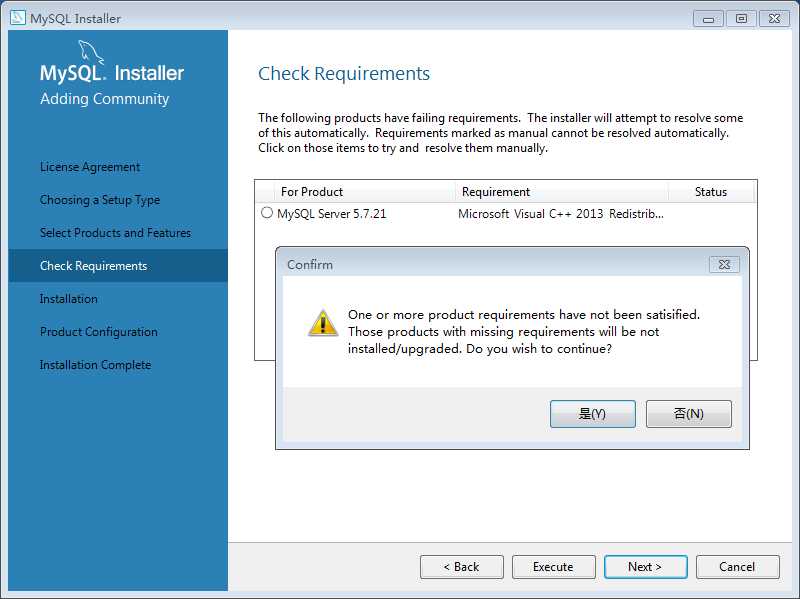Click the < Back button
Screen dimensions: 800x599
click(462, 567)
